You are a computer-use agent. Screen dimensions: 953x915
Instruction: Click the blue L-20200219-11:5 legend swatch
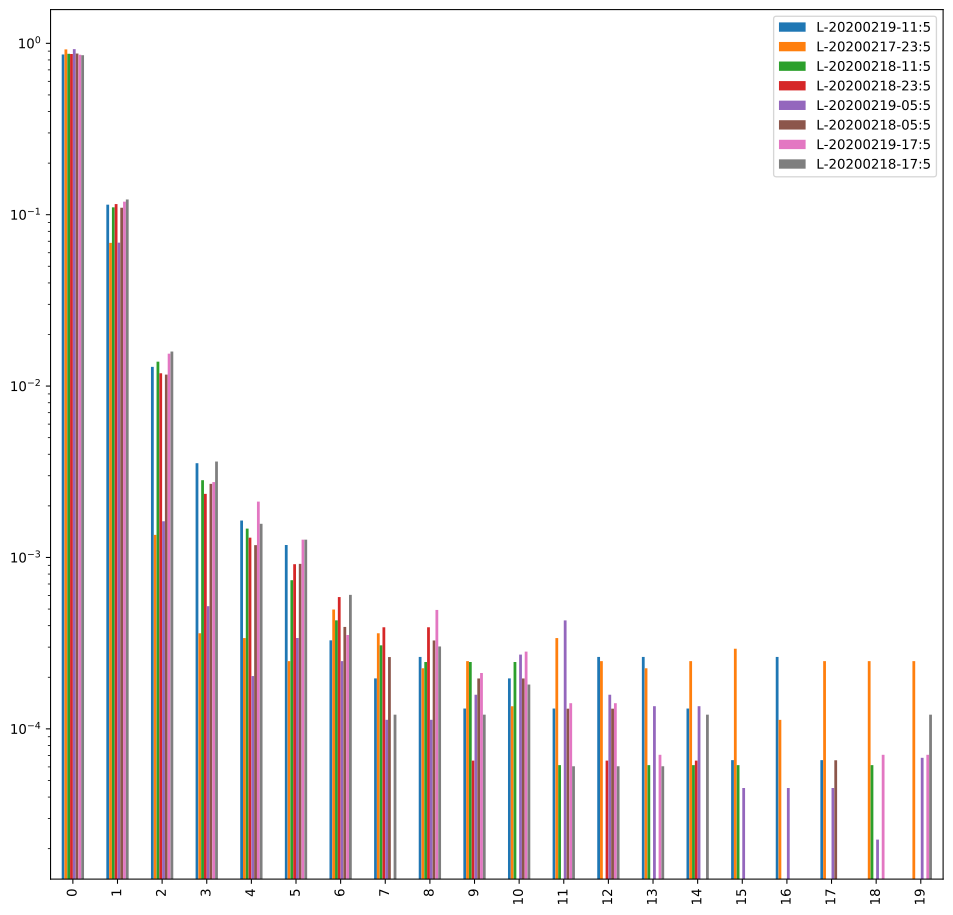click(793, 26)
